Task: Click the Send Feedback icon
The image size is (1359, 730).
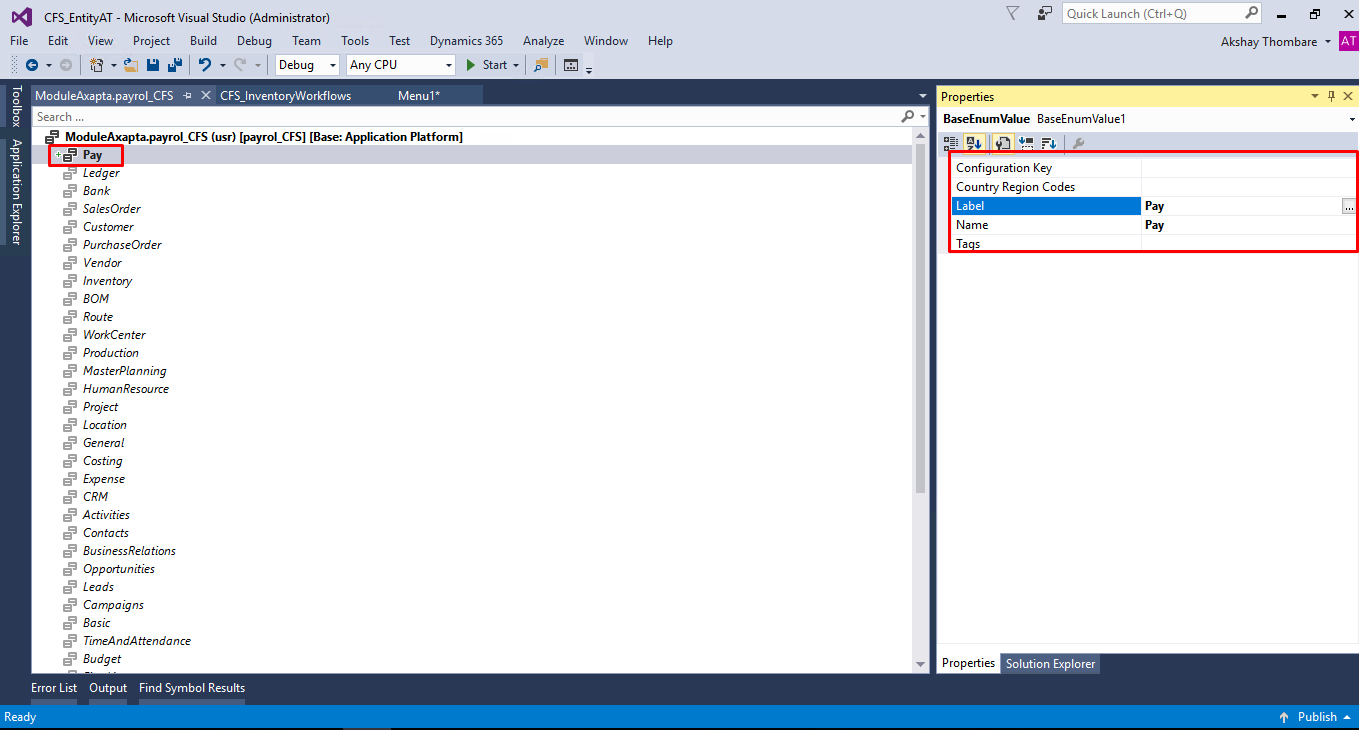Action: pos(1045,13)
